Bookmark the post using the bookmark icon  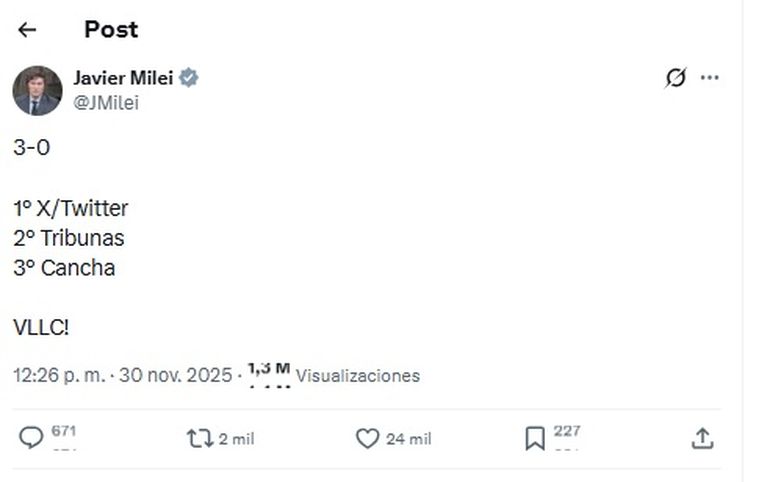[x=535, y=438]
